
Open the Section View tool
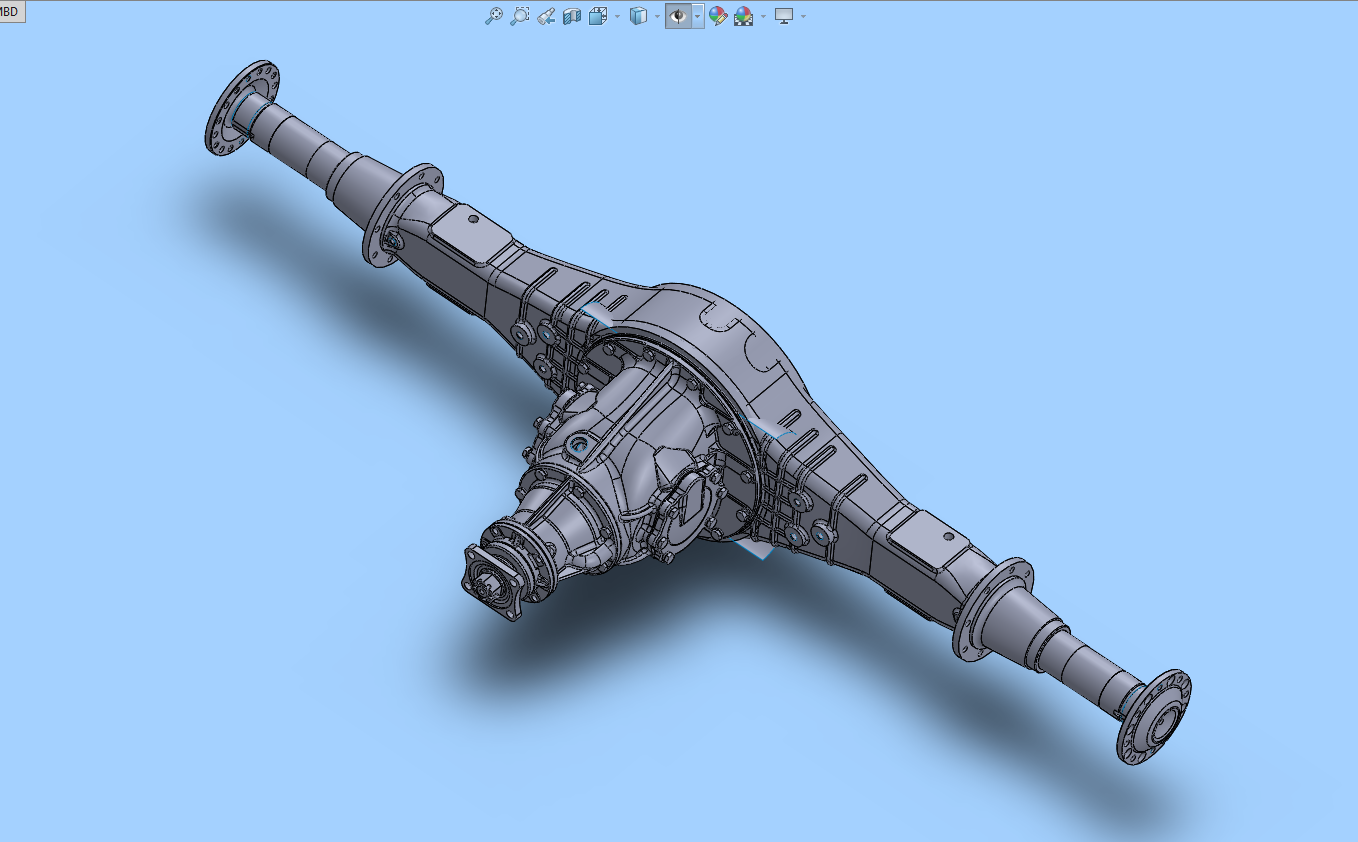coord(572,16)
